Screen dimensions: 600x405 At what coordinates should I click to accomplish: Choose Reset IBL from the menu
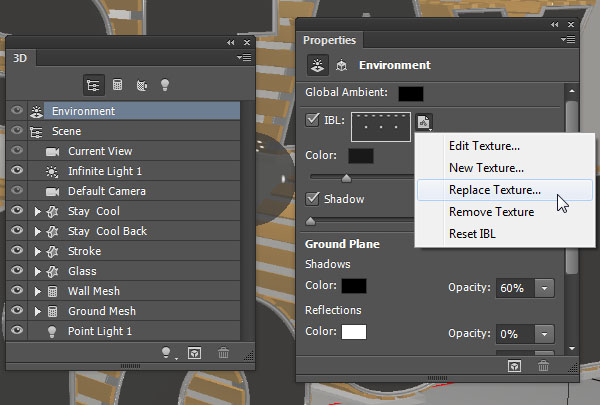tap(505, 234)
